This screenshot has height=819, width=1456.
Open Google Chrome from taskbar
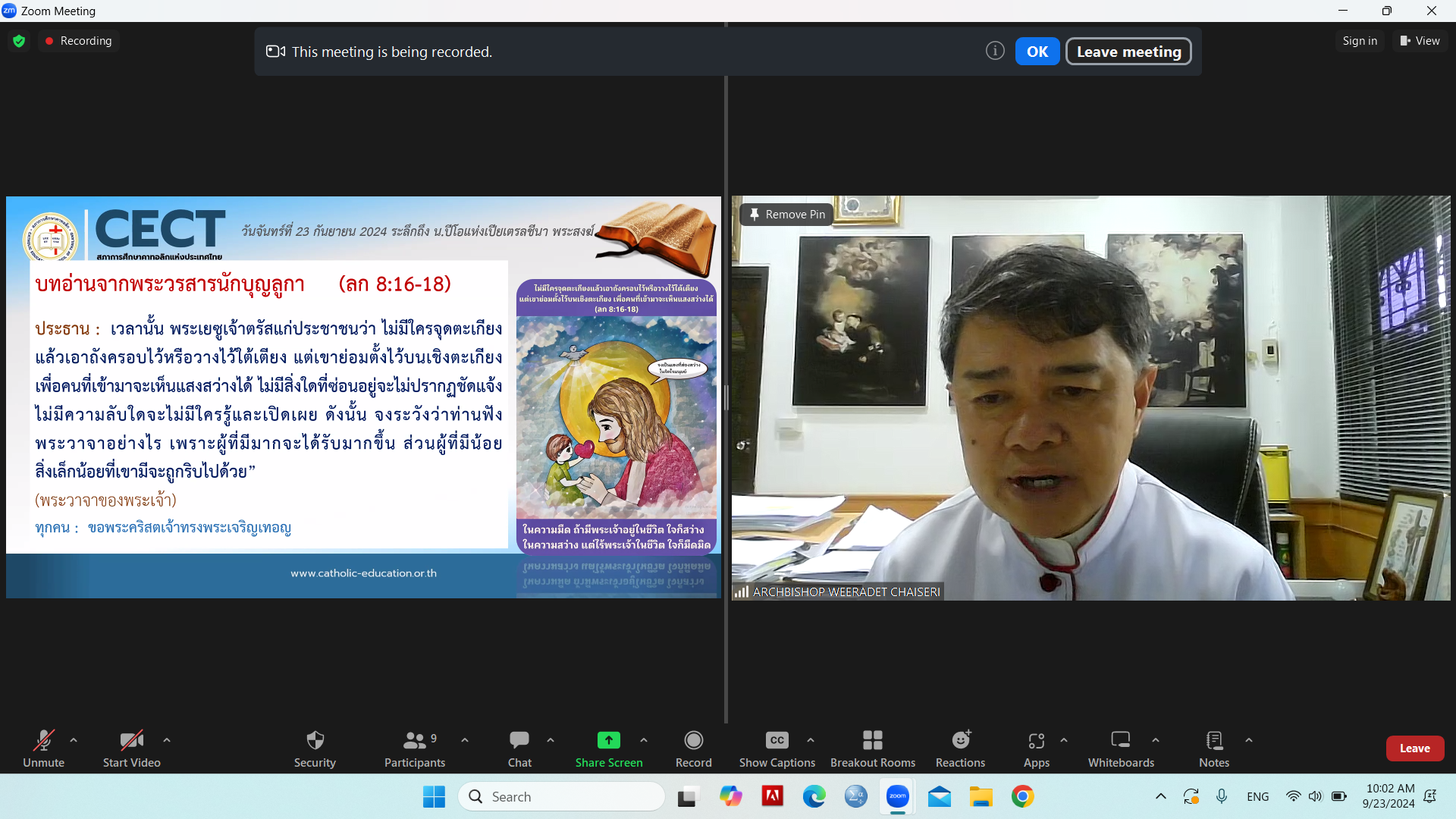(1023, 796)
